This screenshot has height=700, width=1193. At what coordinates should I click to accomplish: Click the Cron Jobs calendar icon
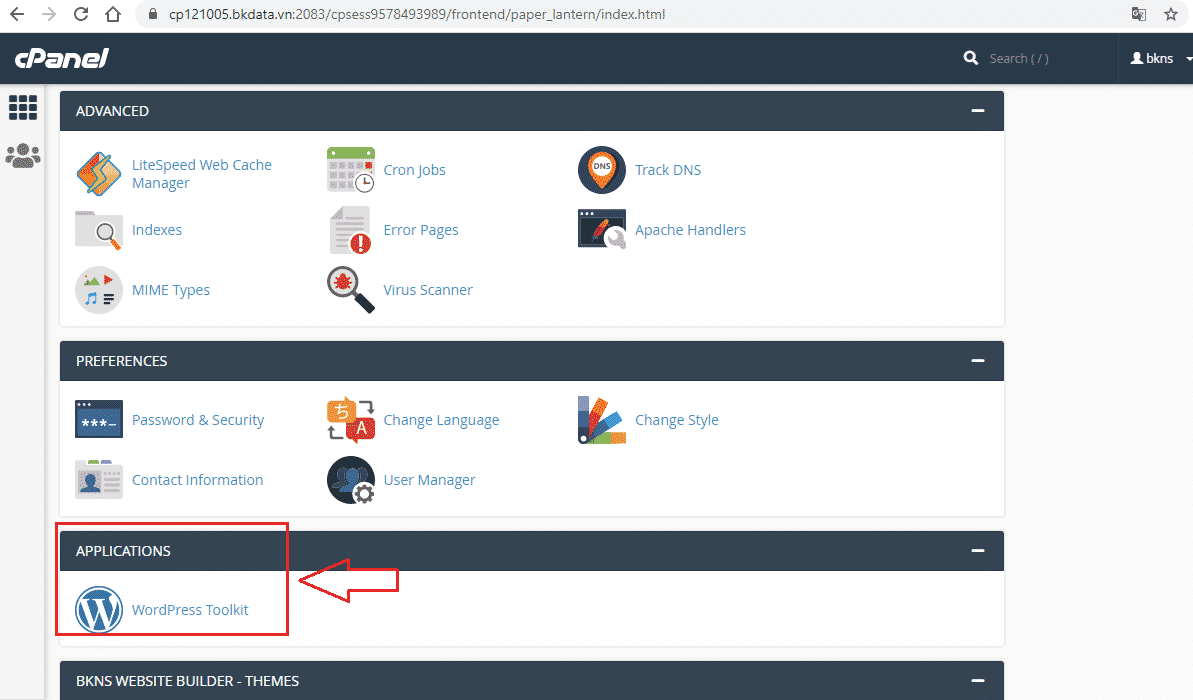coord(351,170)
